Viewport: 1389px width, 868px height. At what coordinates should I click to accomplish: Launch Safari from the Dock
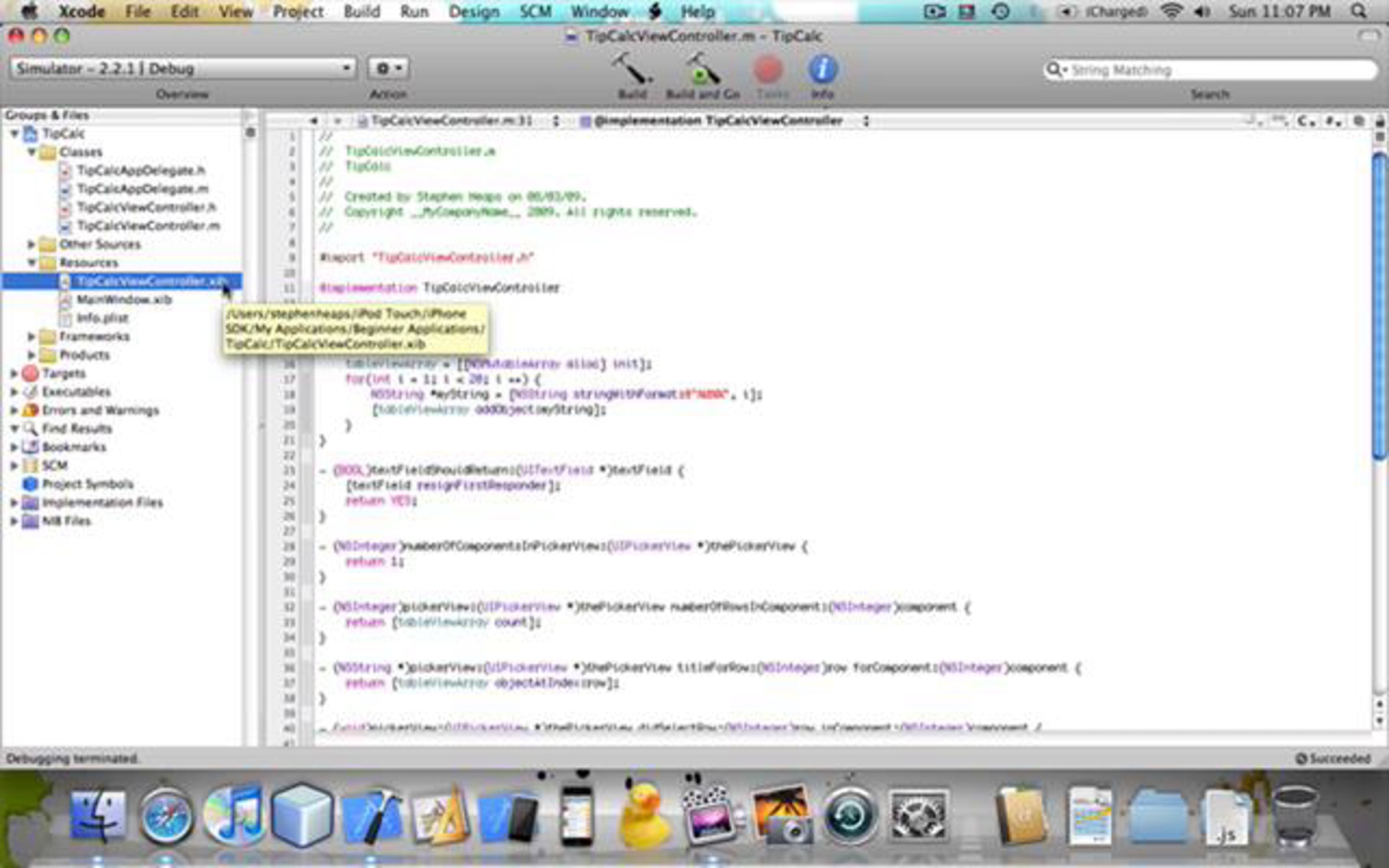tap(166, 817)
